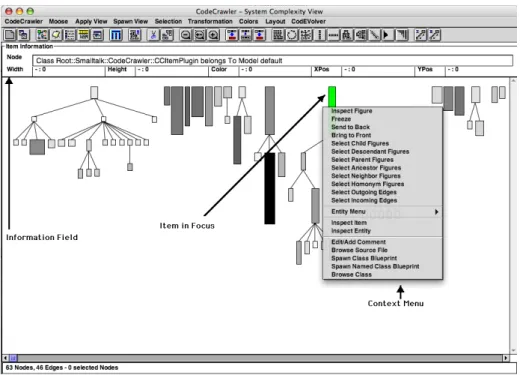Open the CodeCrawler menu
The height and width of the screenshot is (375, 520).
pos(23,21)
